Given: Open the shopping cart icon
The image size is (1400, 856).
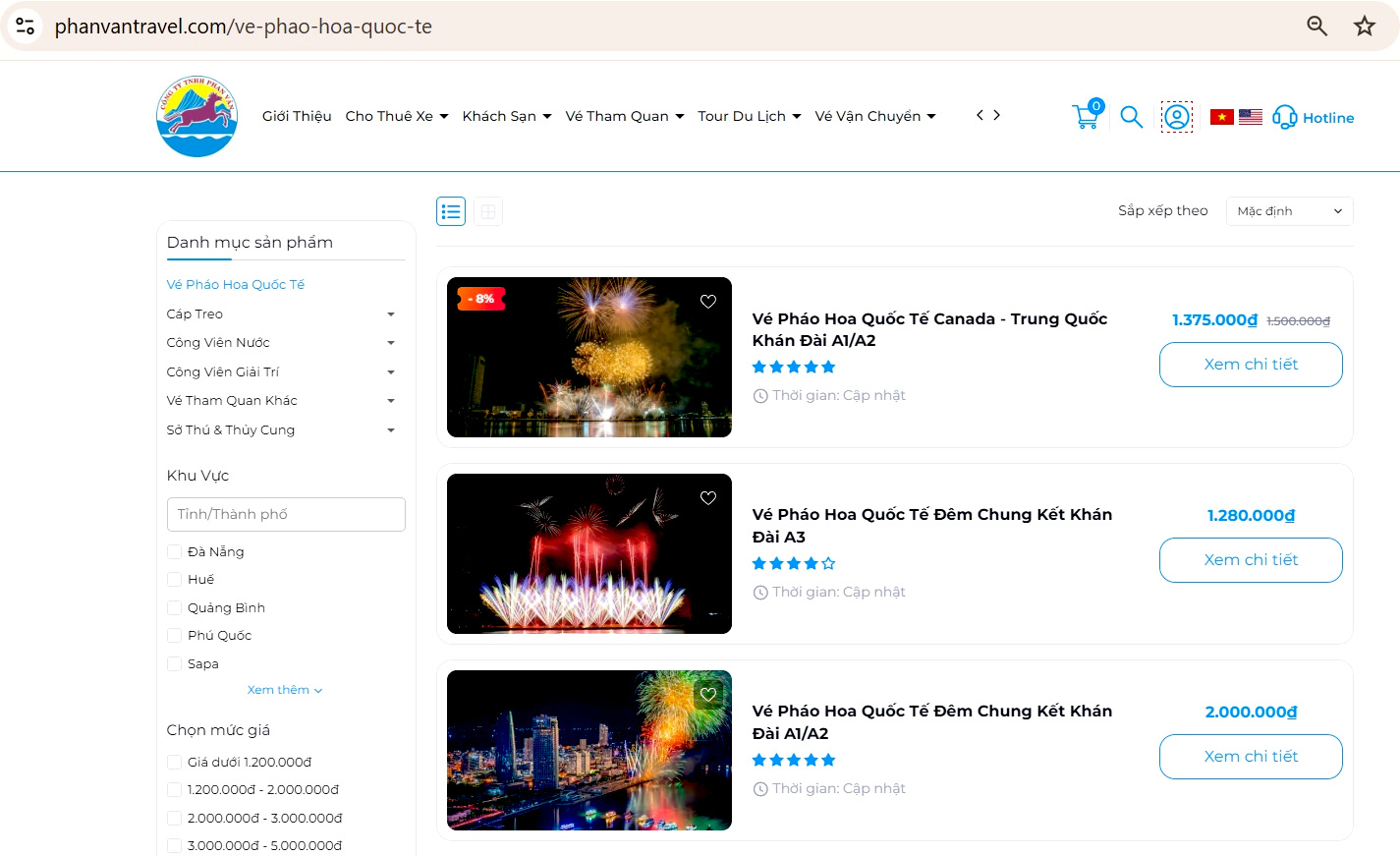Looking at the screenshot, I should [1087, 116].
